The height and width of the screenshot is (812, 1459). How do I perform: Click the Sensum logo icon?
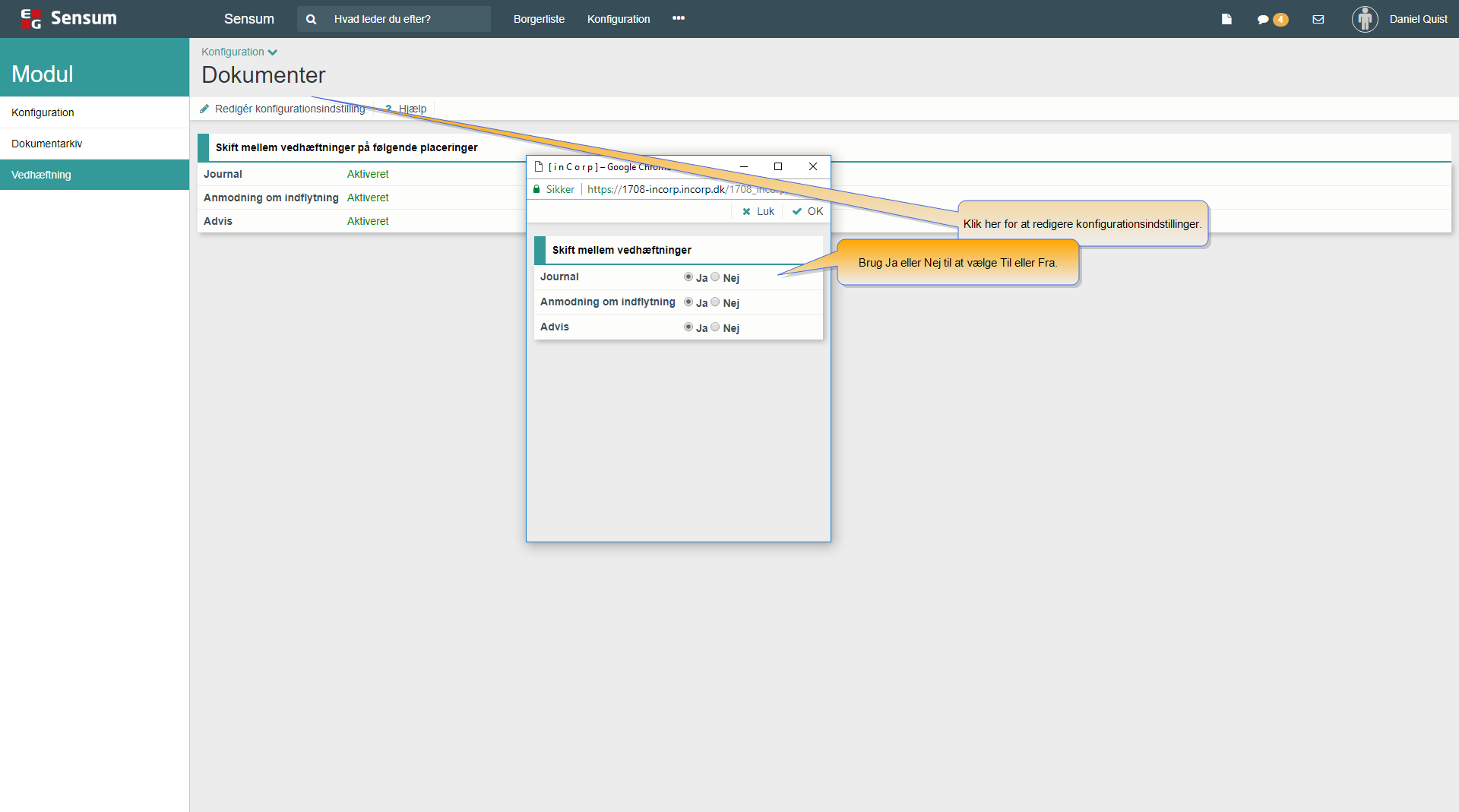point(30,19)
